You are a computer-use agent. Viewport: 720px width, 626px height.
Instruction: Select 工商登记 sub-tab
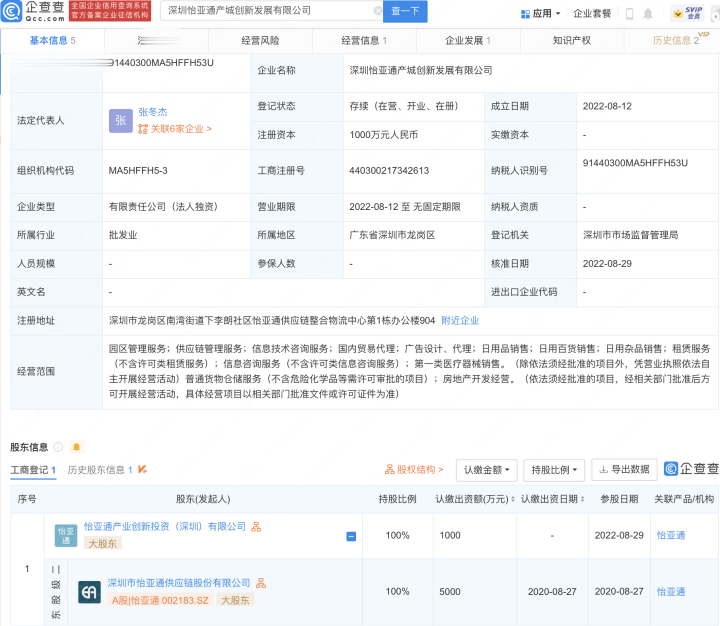(33, 470)
